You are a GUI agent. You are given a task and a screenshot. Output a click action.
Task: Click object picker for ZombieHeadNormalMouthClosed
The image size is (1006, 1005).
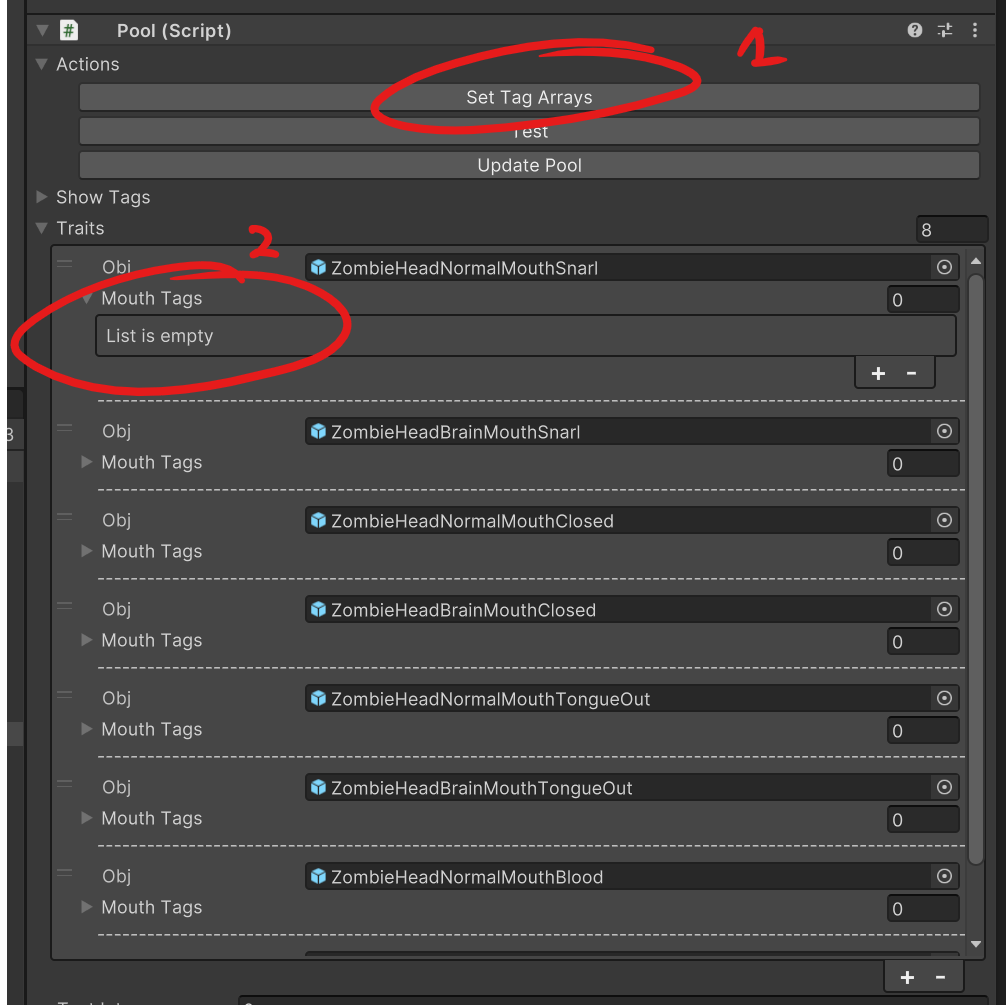point(943,521)
